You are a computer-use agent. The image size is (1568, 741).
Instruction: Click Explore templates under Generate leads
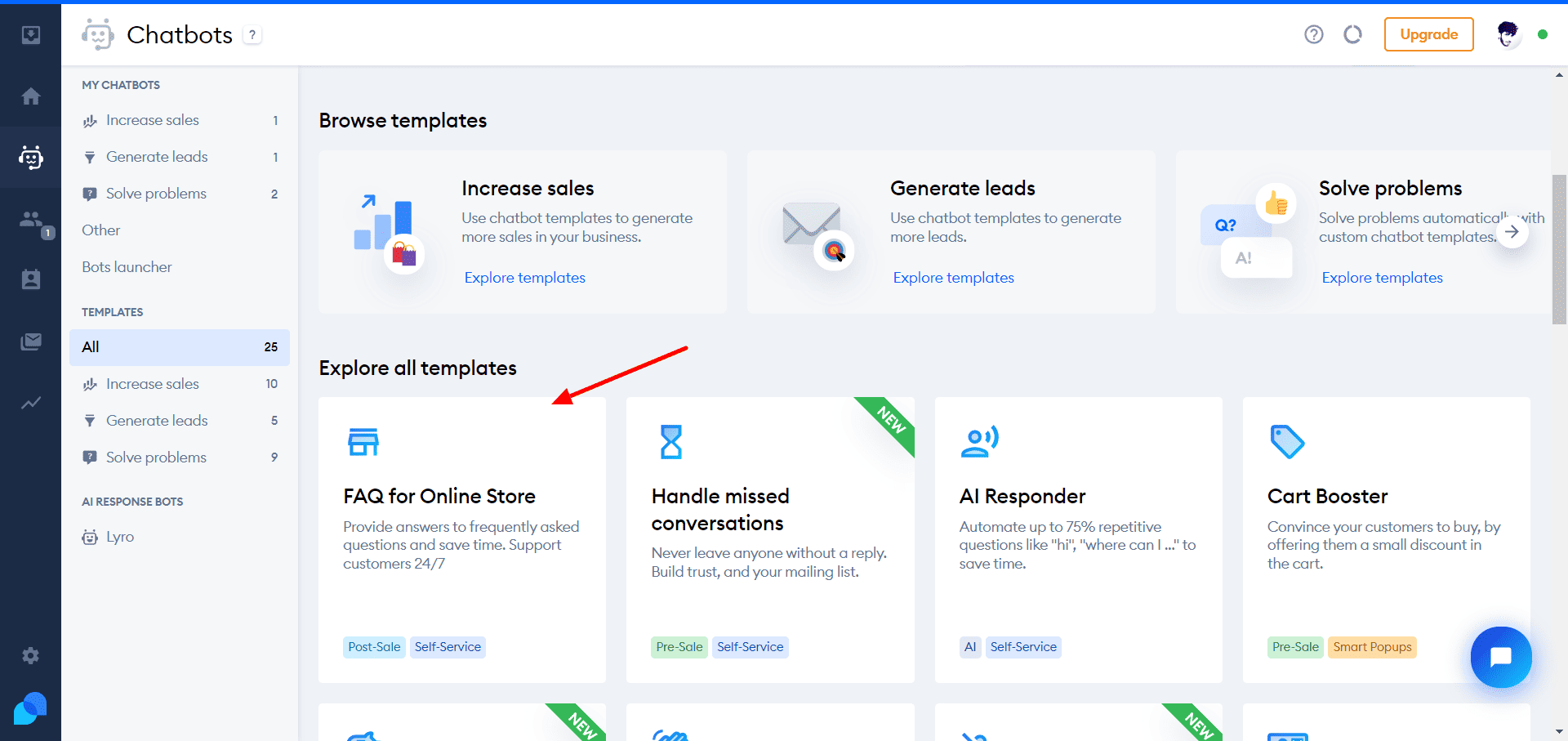click(953, 278)
